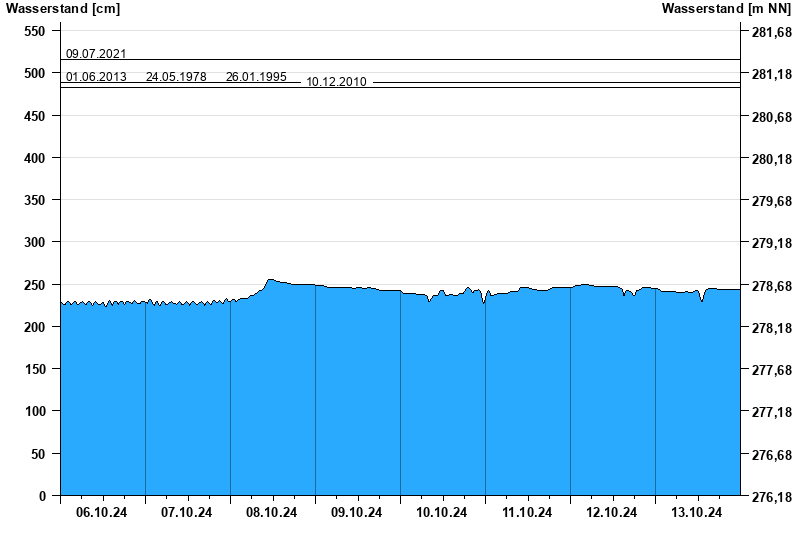Select the 13.10.24 date label

[697, 513]
